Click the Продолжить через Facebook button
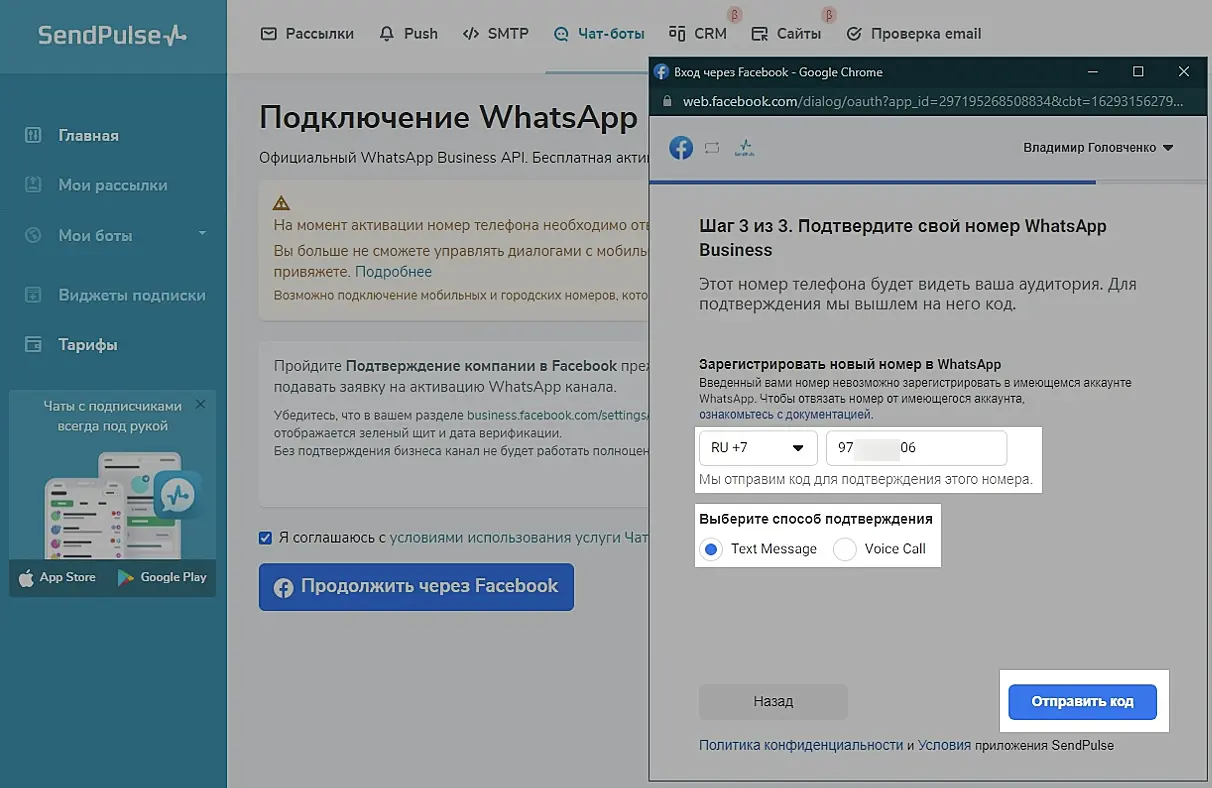Viewport: 1212px width, 788px height. point(416,587)
